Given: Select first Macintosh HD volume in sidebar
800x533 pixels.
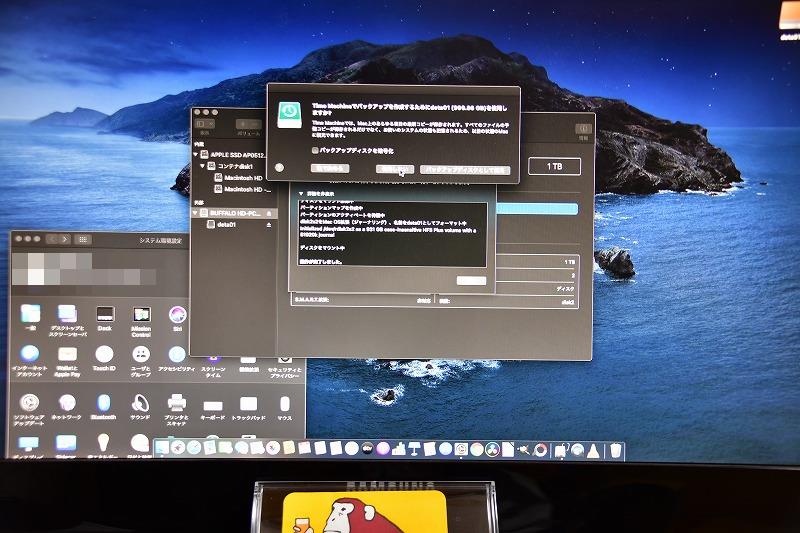Looking at the screenshot, I should coord(238,177).
